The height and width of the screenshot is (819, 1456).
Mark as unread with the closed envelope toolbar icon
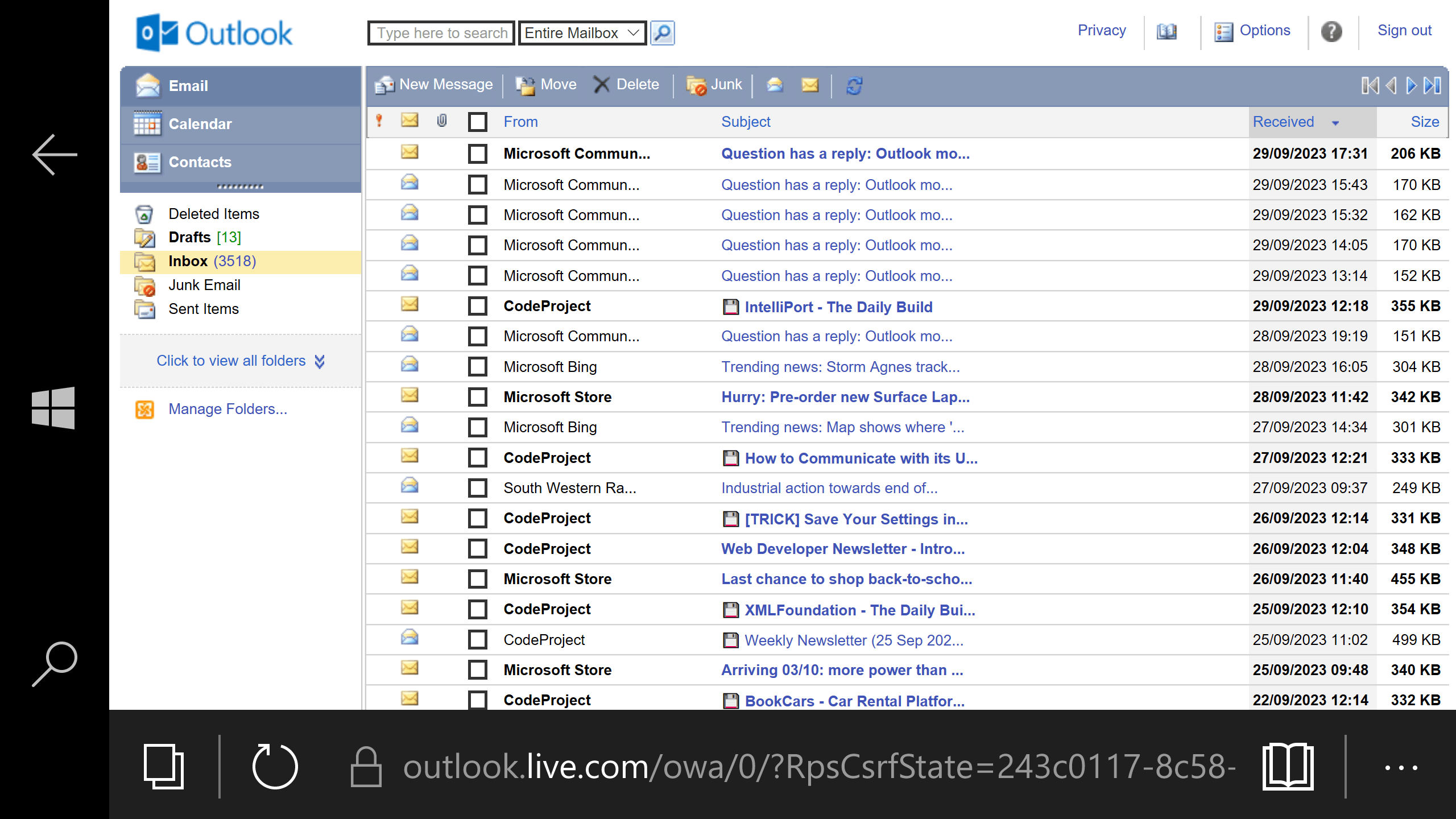(x=810, y=85)
